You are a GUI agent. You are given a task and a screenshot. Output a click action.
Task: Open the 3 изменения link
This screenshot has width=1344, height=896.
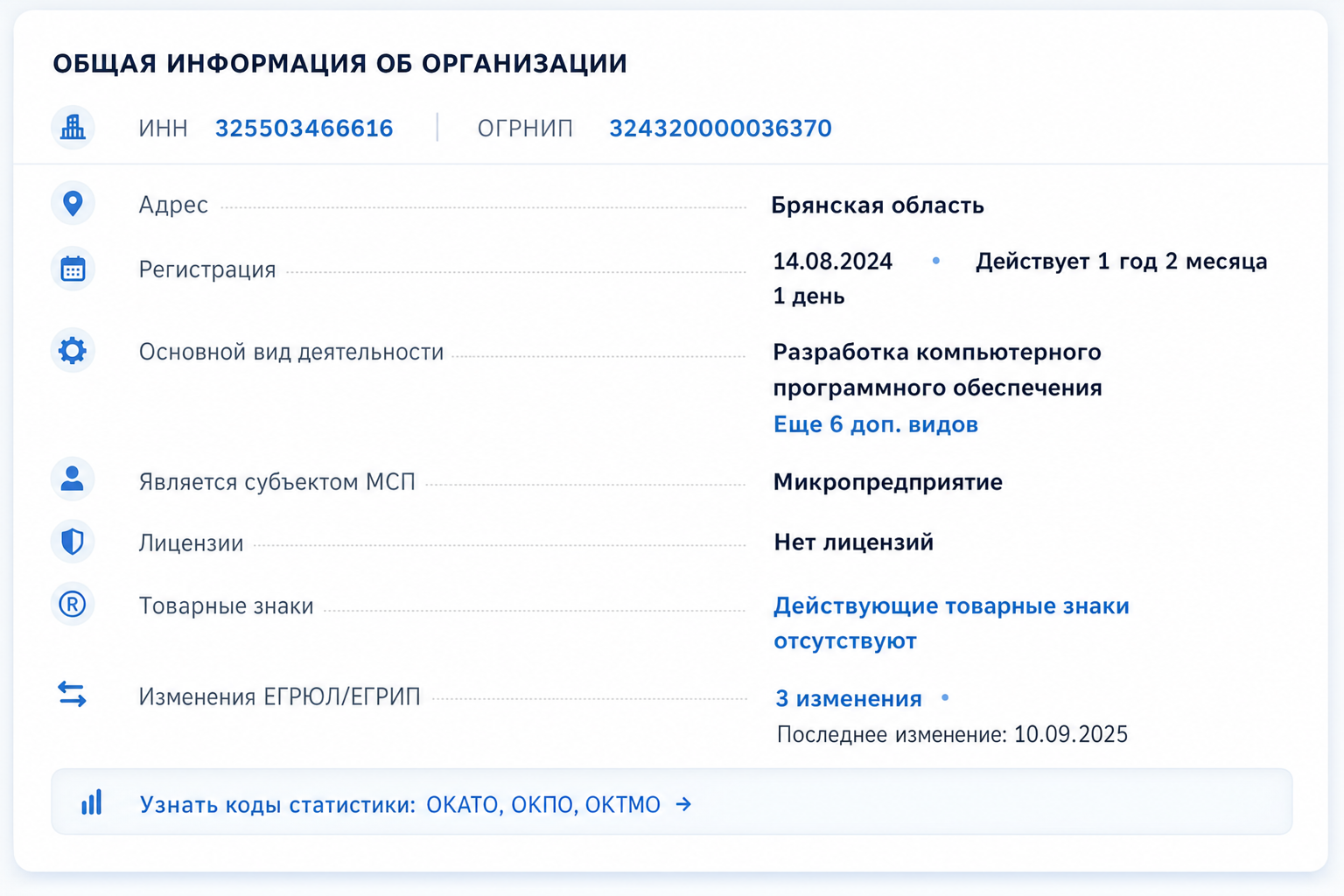point(849,698)
